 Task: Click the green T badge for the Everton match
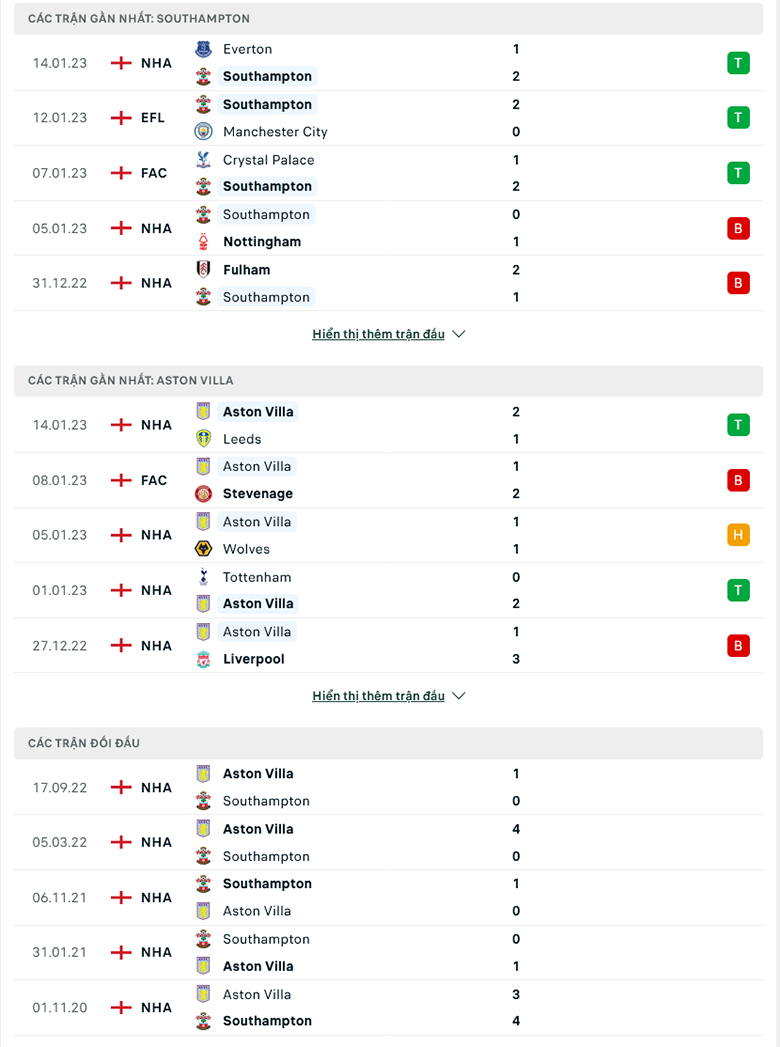(738, 62)
